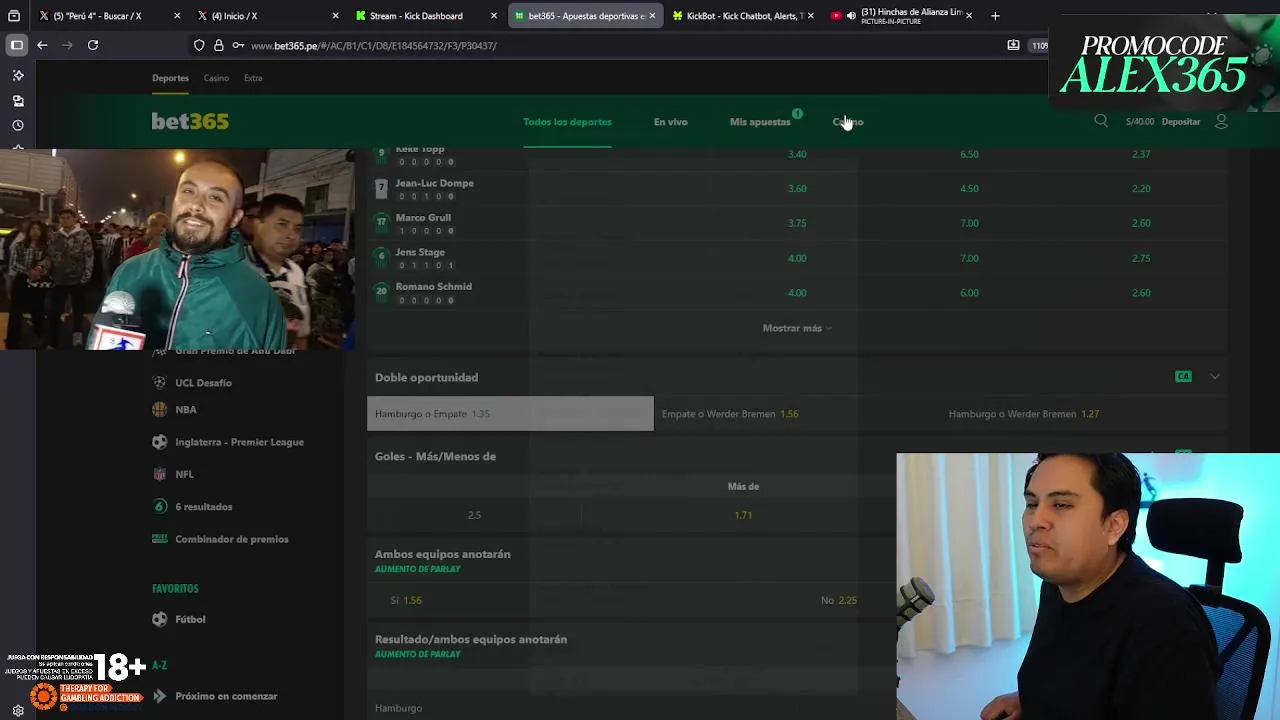Close the Kick Dashboard tab
The image size is (1280, 720).
(x=494, y=16)
